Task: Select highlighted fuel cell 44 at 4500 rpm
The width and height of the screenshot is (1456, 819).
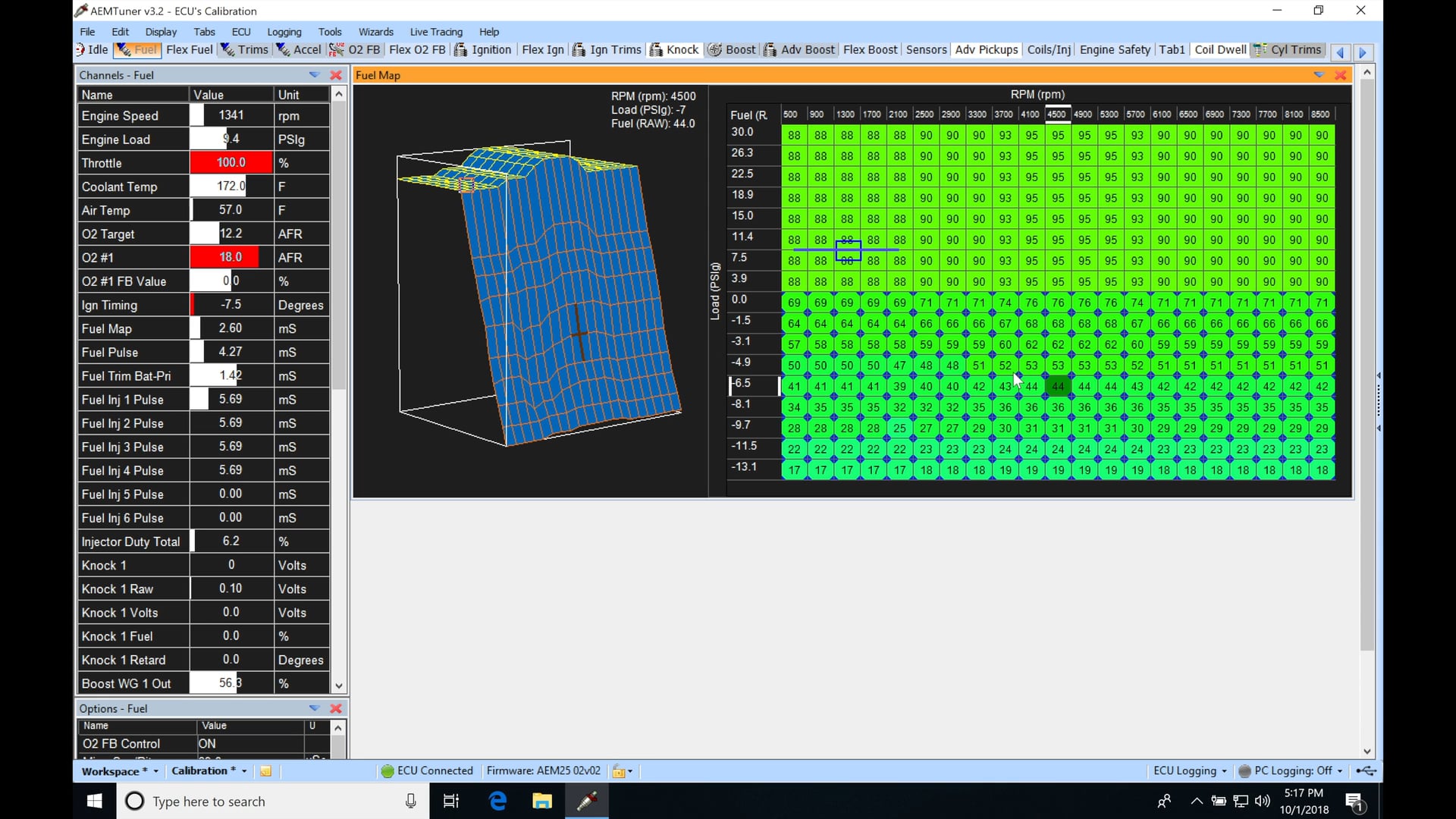Action: pos(1058,387)
